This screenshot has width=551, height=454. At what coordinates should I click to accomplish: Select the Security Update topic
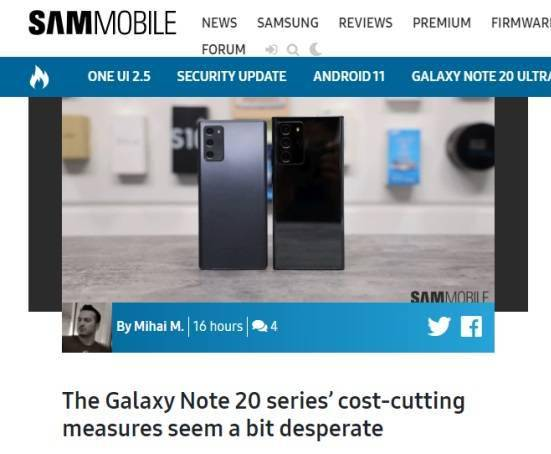tap(232, 76)
